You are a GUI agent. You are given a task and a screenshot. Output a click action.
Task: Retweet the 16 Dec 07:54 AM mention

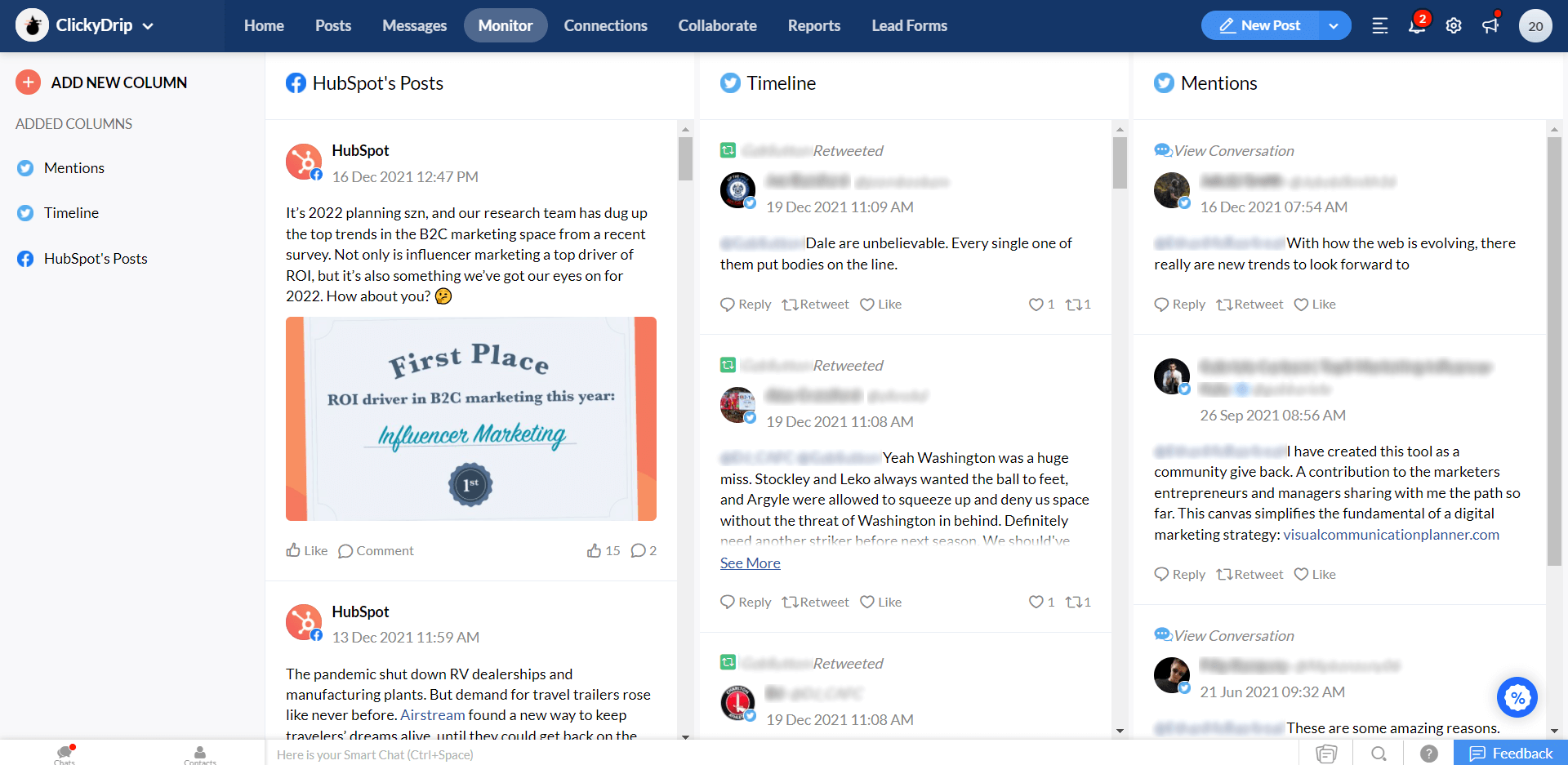click(x=1250, y=304)
